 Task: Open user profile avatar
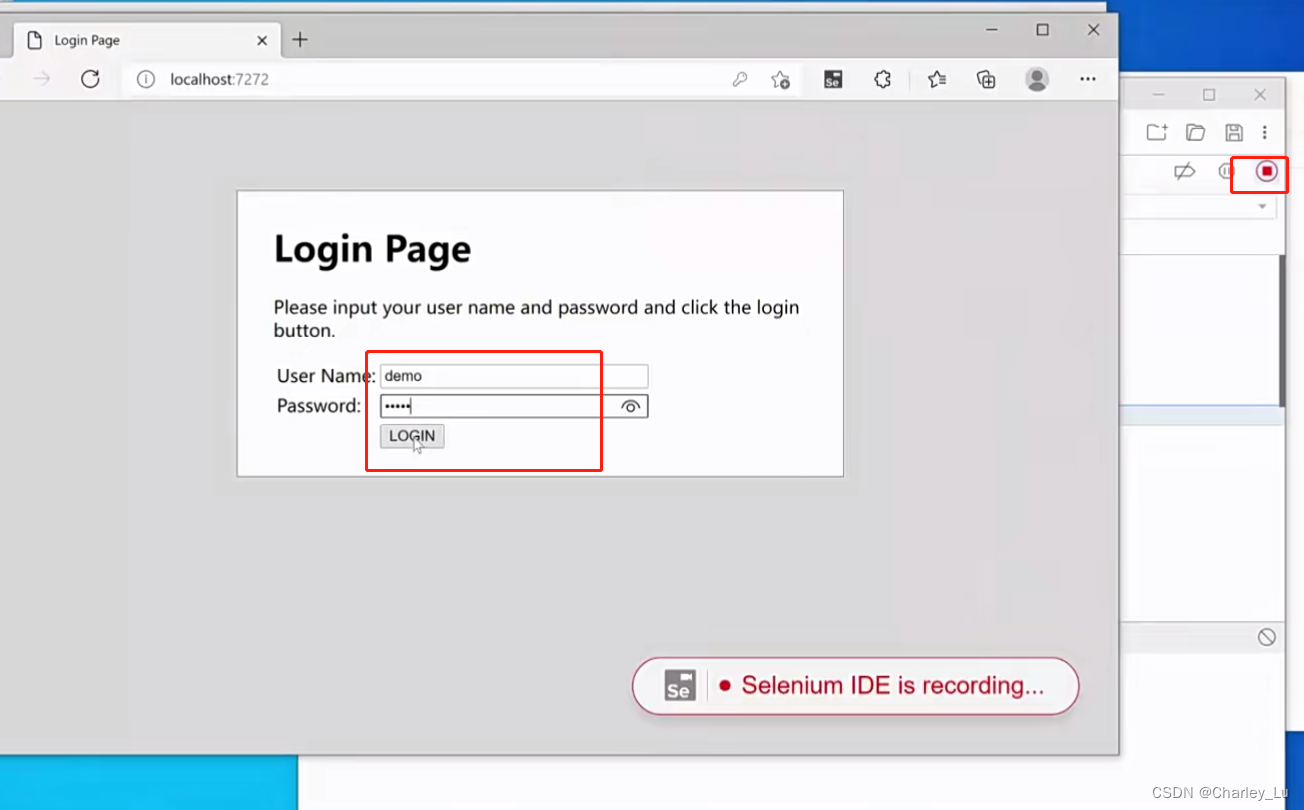coord(1037,79)
